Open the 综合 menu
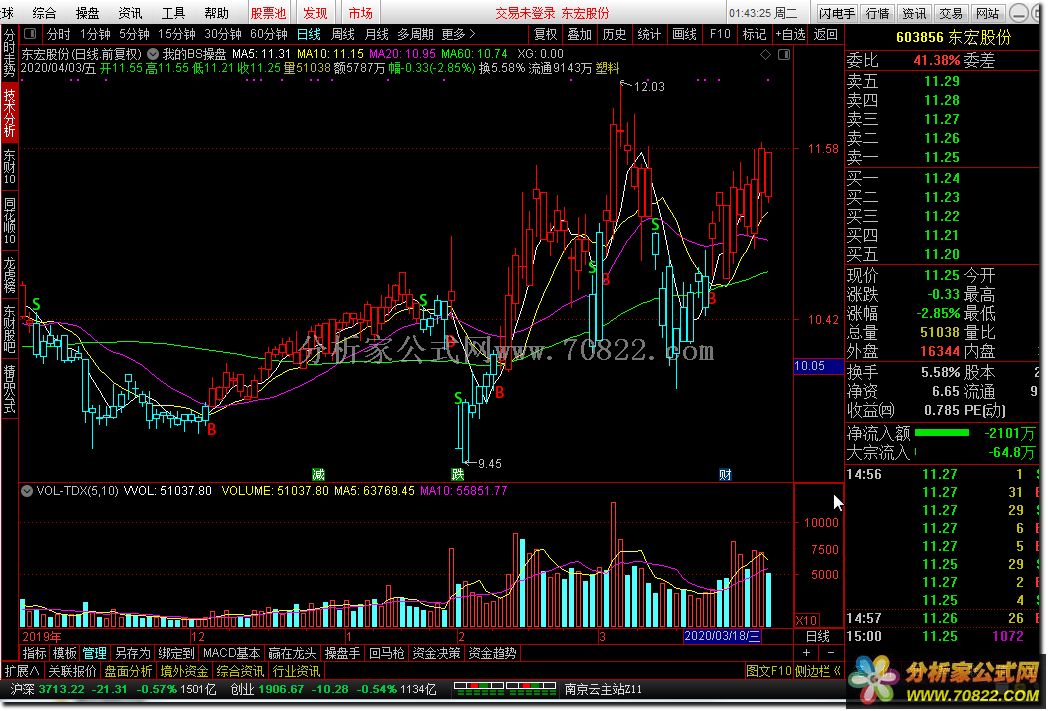 [x=45, y=13]
